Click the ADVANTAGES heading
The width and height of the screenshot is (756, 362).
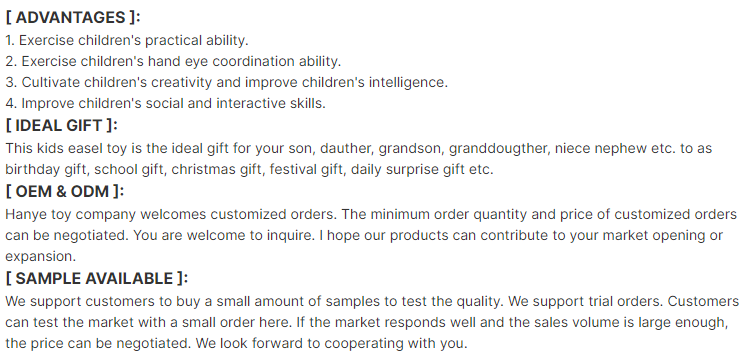[x=73, y=17]
